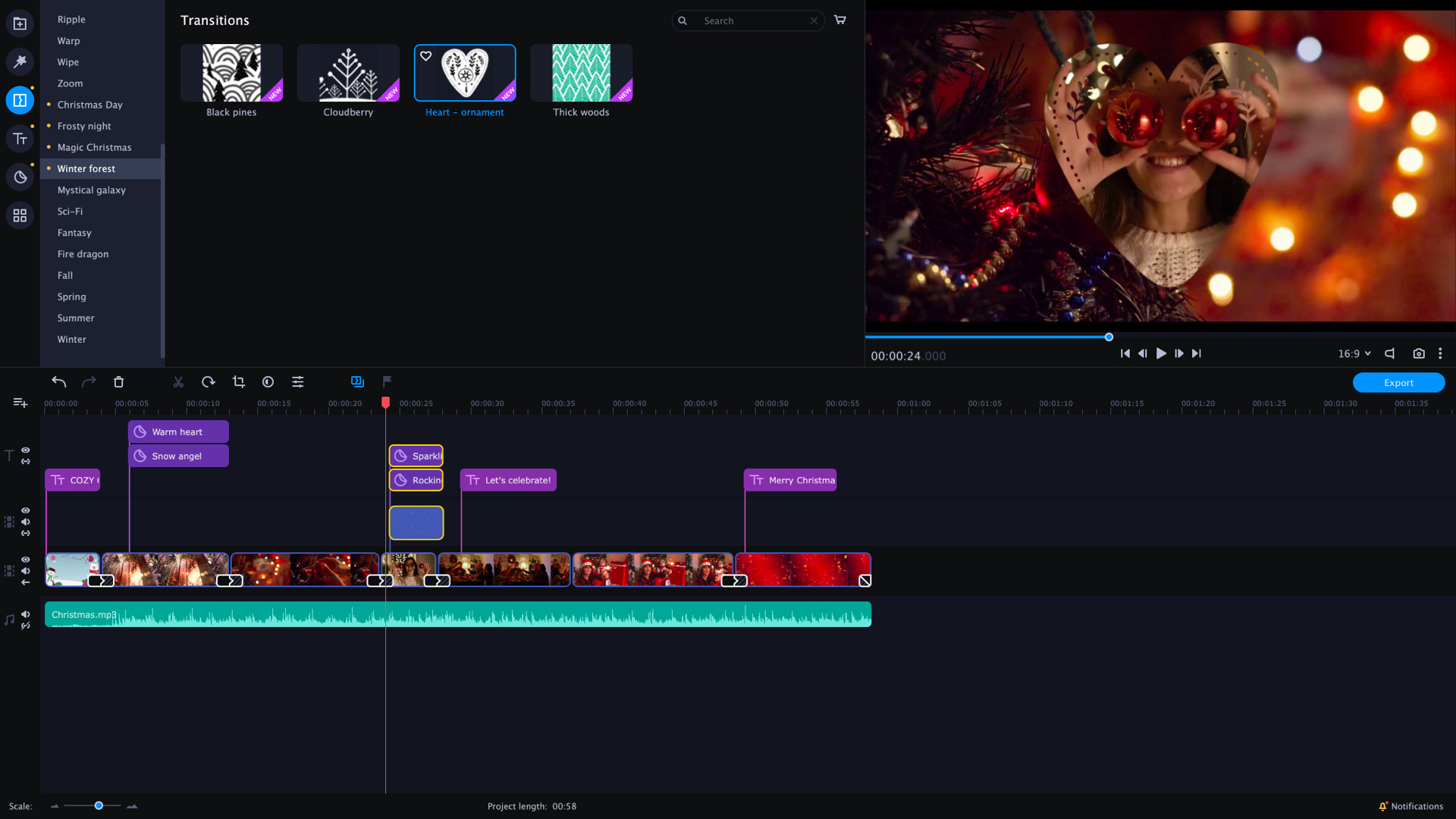Mute the Christmas.mp3 audio track
Image resolution: width=1456 pixels, height=819 pixels.
coord(25,616)
